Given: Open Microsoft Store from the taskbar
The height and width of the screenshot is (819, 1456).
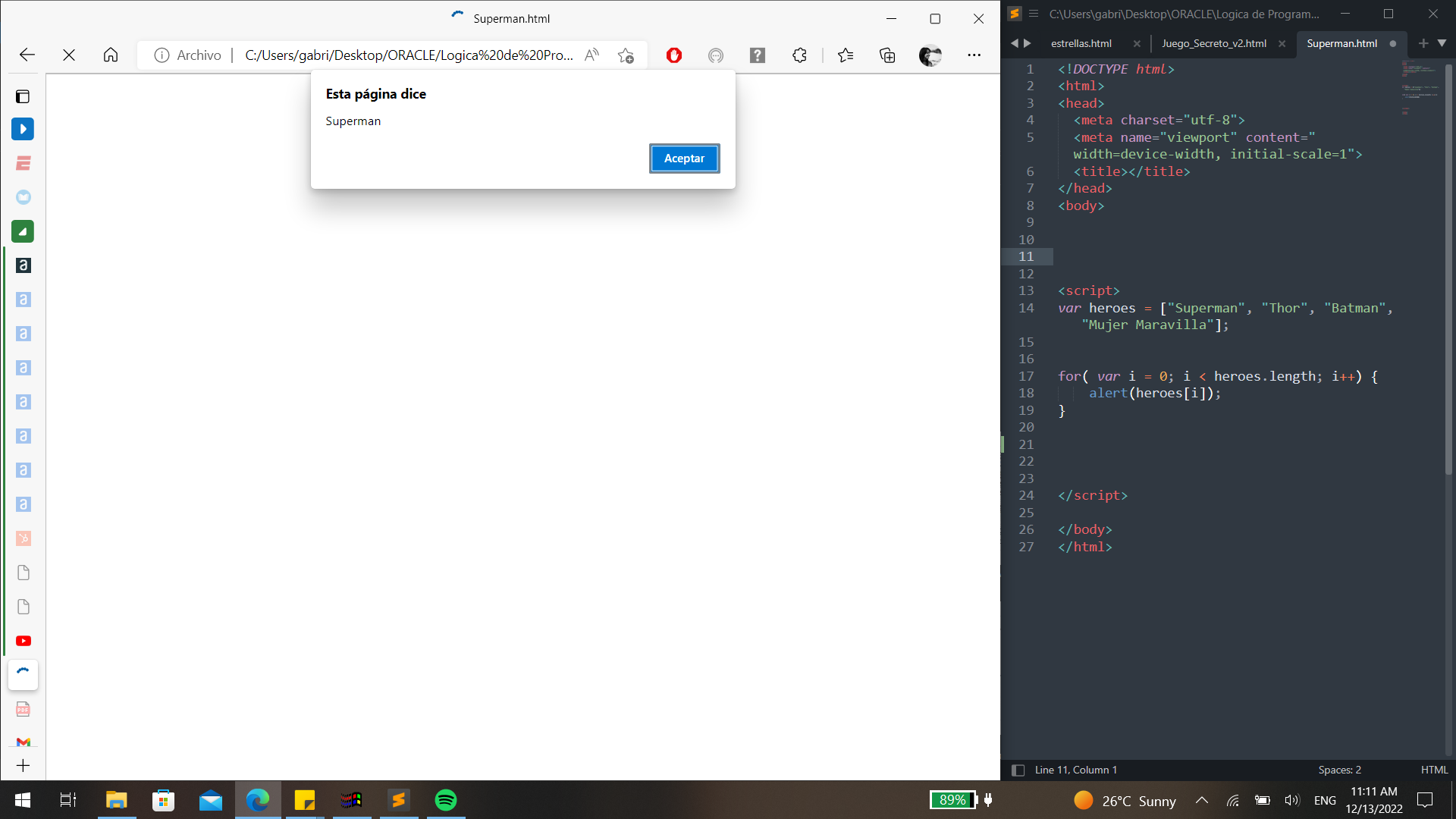Looking at the screenshot, I should (163, 800).
